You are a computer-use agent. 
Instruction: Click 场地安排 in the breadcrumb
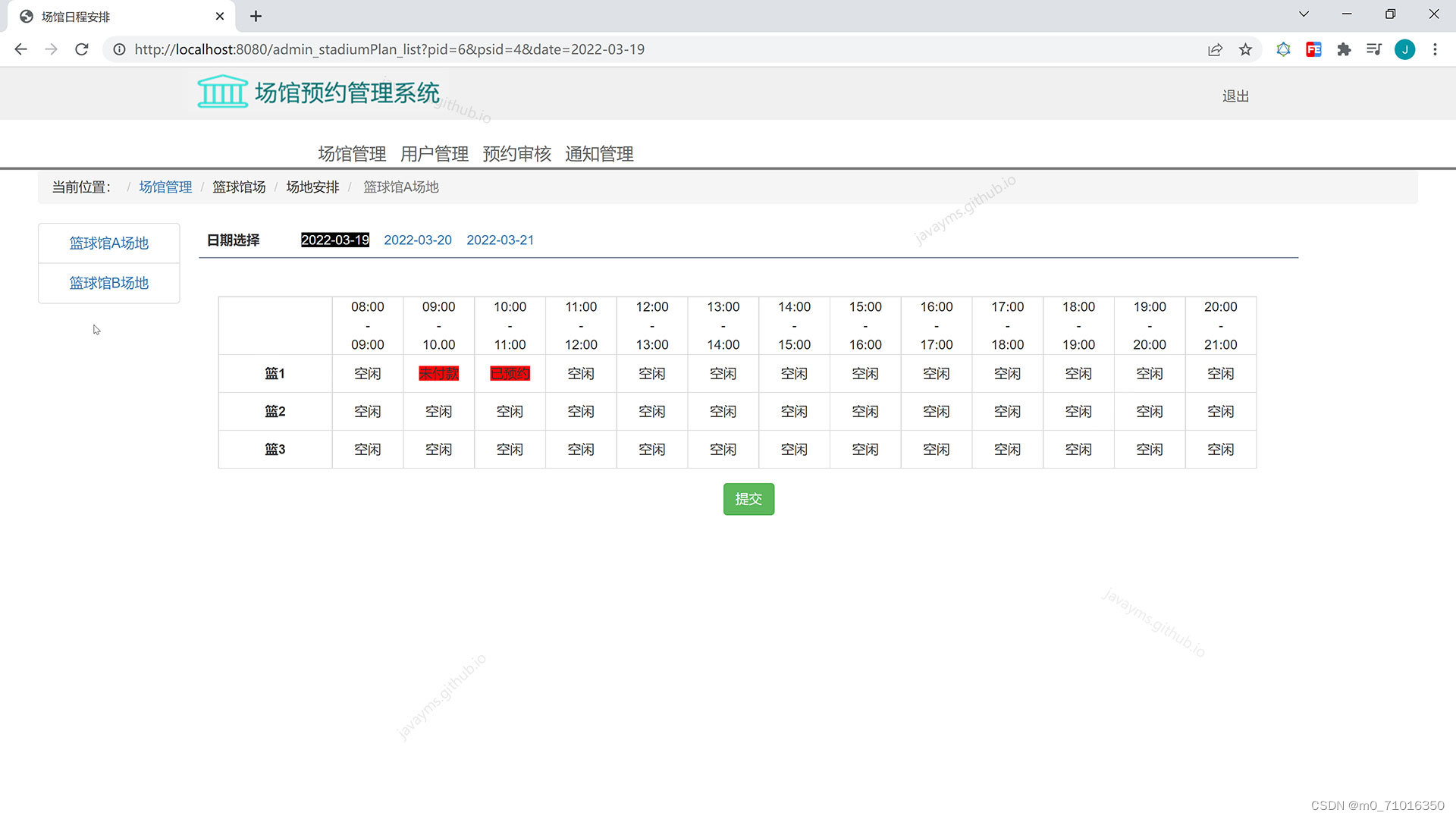tap(312, 187)
